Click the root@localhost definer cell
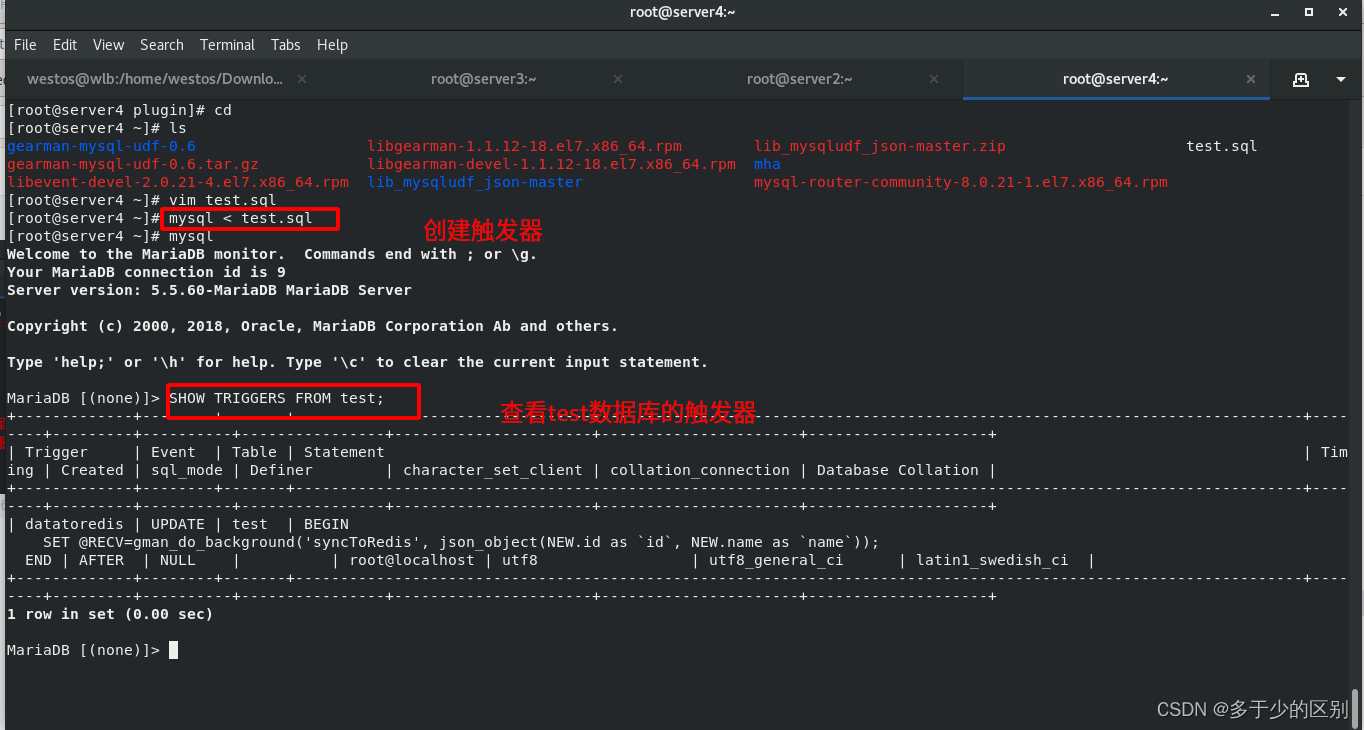Image resolution: width=1364 pixels, height=730 pixels. point(412,560)
